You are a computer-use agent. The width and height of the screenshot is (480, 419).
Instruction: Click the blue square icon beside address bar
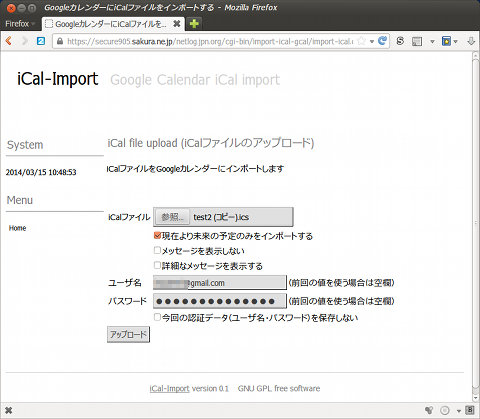point(41,41)
